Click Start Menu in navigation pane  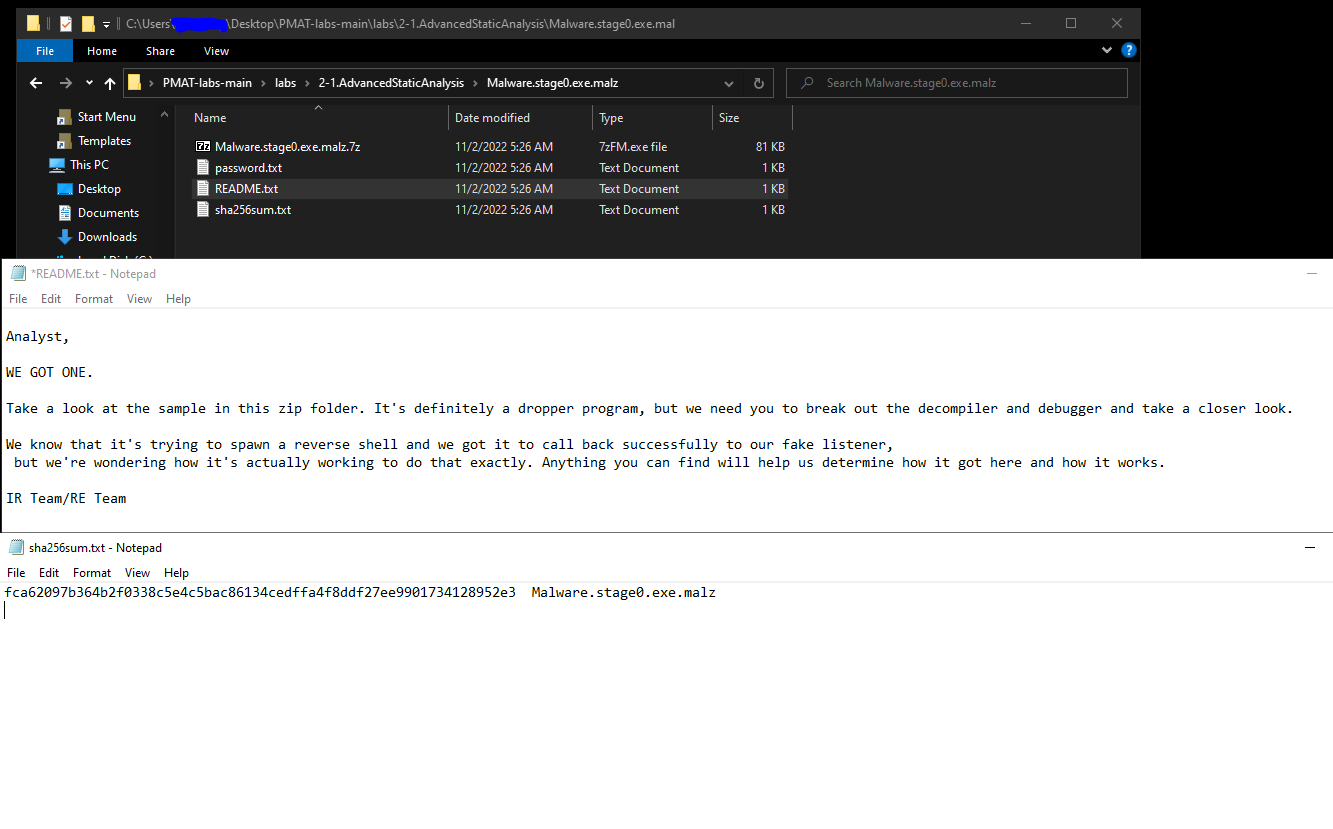tap(107, 117)
